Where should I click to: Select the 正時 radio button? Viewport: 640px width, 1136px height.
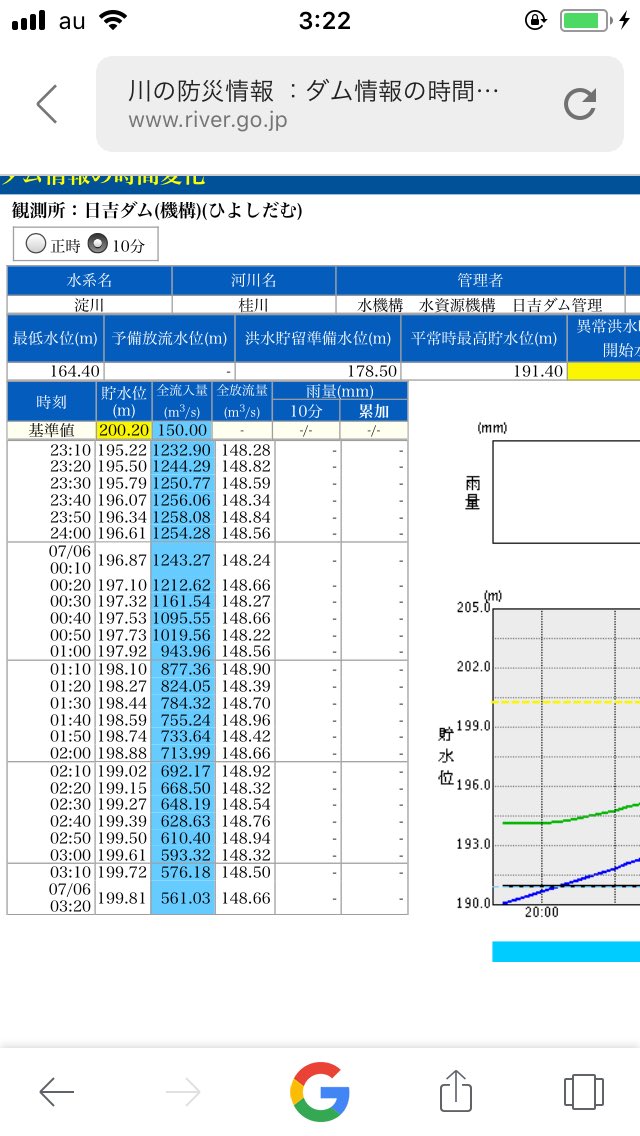click(36, 244)
